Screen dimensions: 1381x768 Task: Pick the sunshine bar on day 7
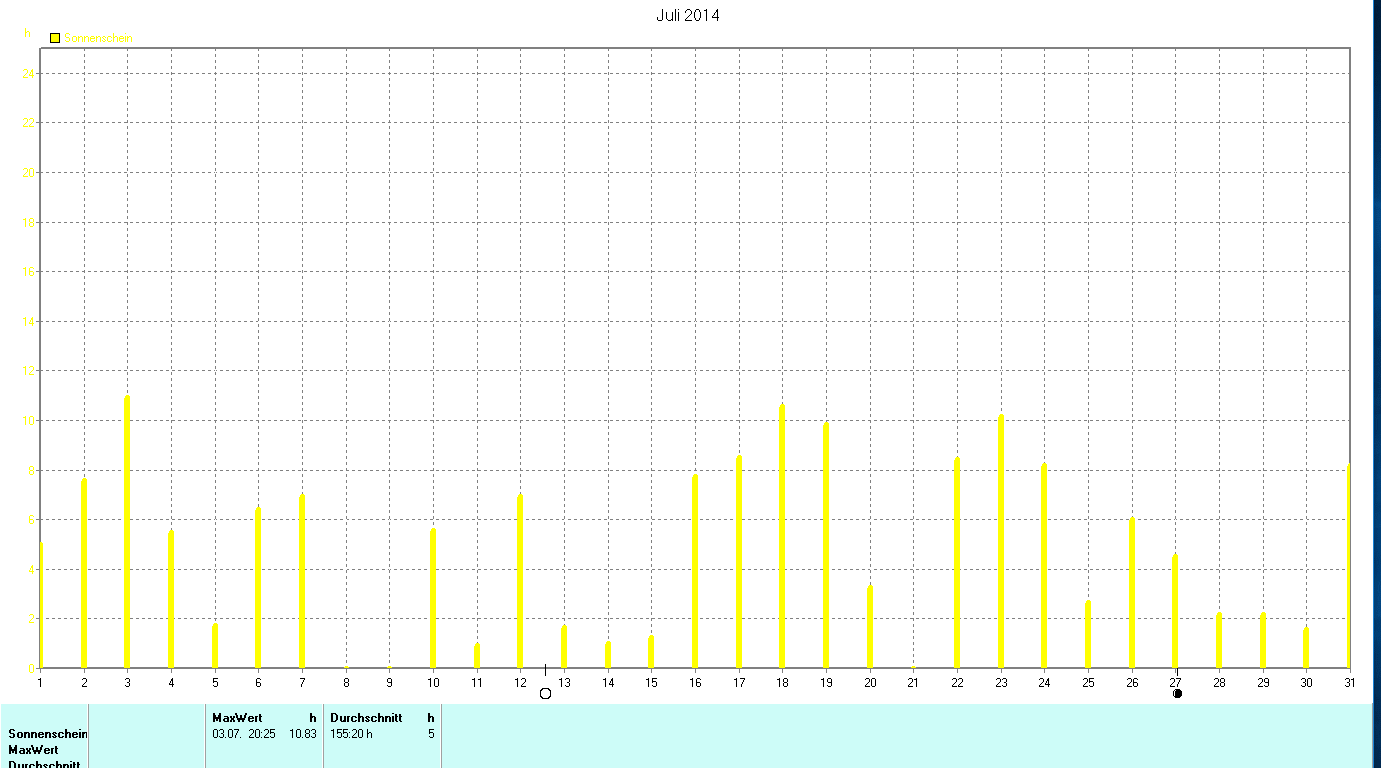302,581
